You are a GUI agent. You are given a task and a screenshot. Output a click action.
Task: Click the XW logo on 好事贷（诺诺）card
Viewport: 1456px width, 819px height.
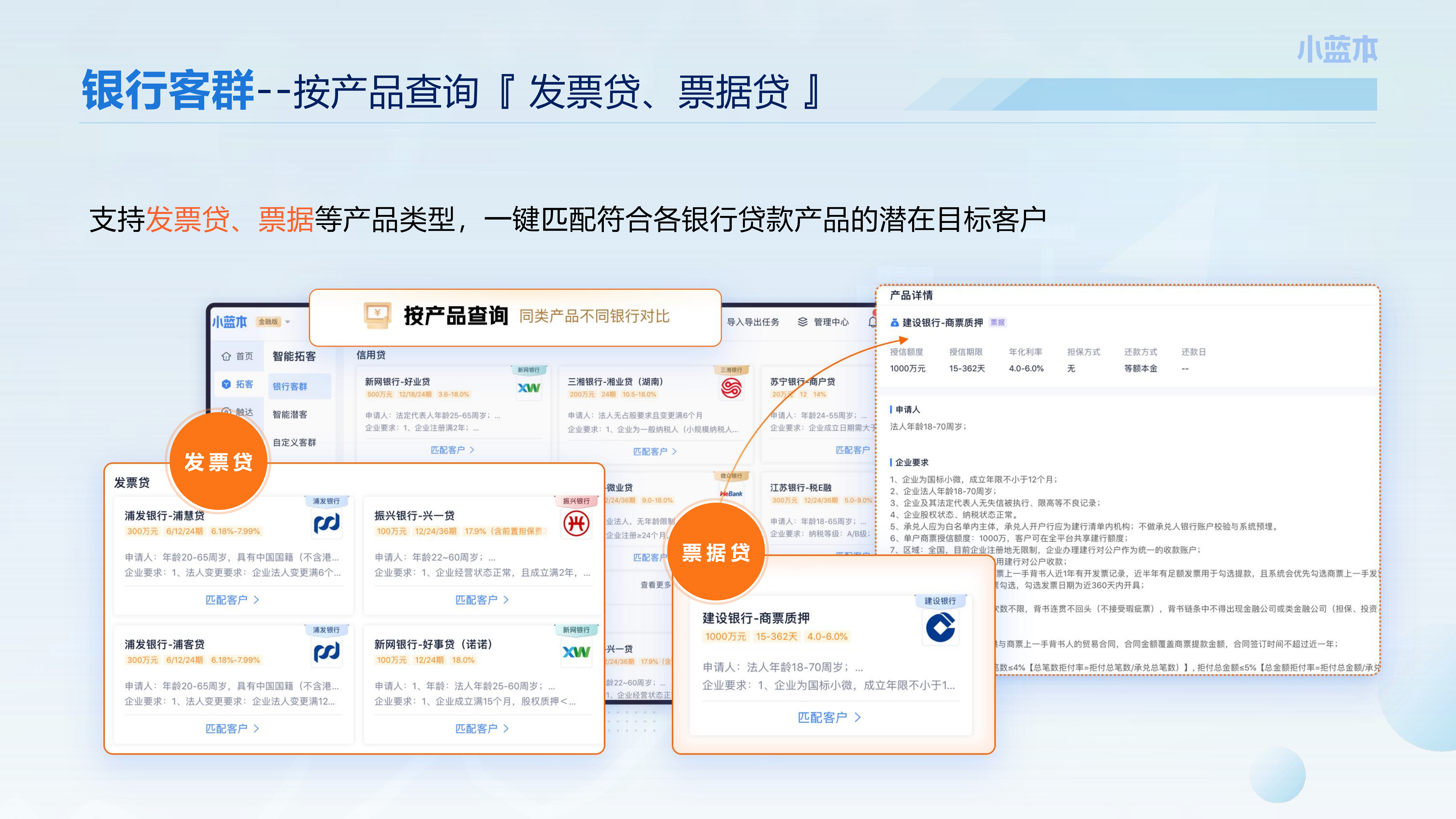pyautogui.click(x=577, y=652)
